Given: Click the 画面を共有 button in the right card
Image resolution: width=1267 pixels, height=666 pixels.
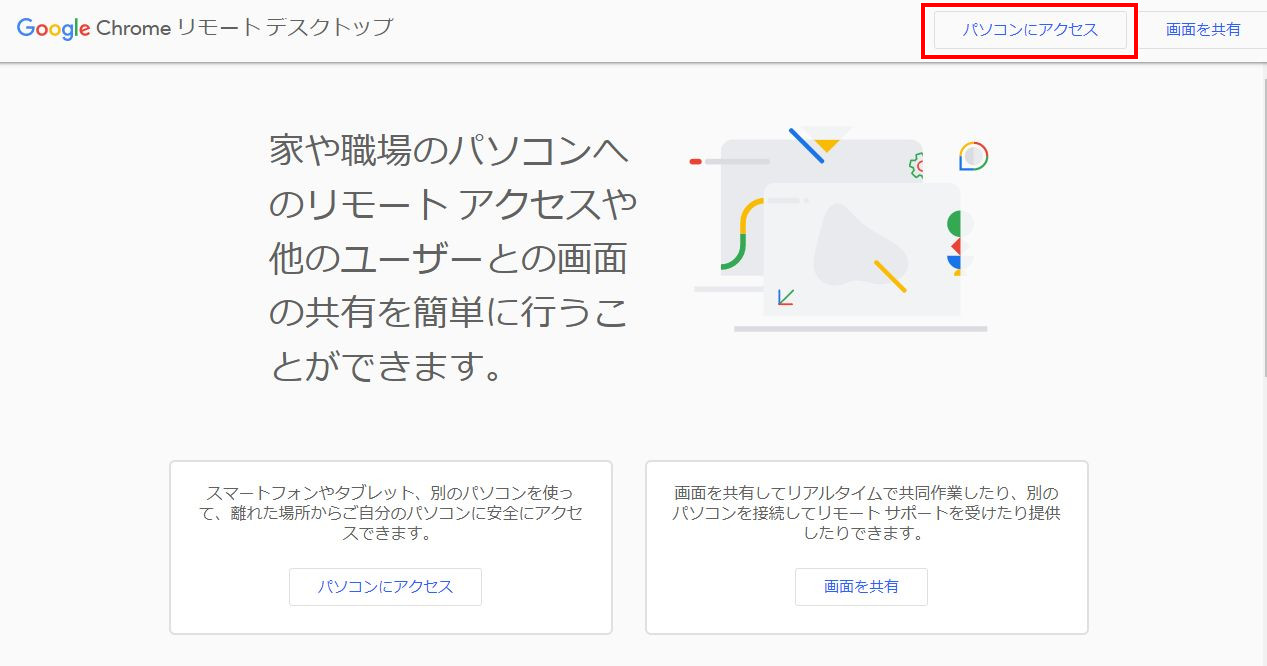Looking at the screenshot, I should (x=861, y=587).
